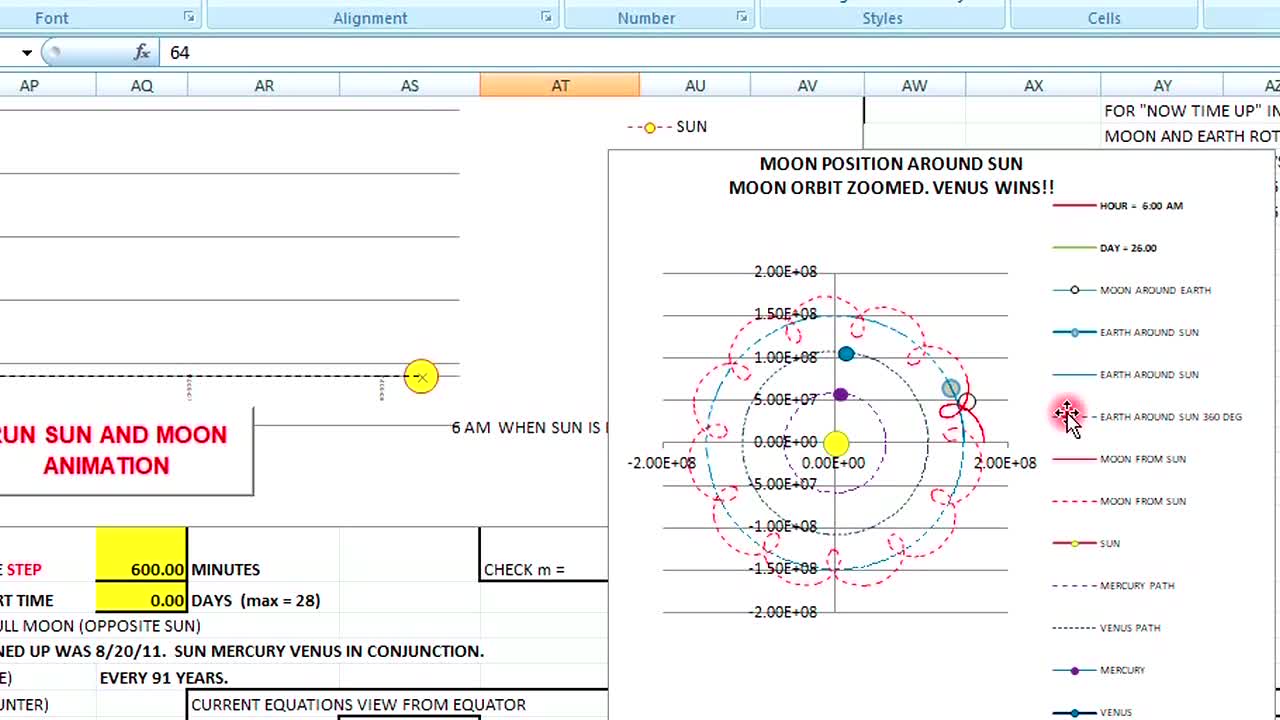Viewport: 1280px width, 720px height.
Task: Click the 6 AM WHEN SUN IS text
Action: pyautogui.click(x=529, y=427)
